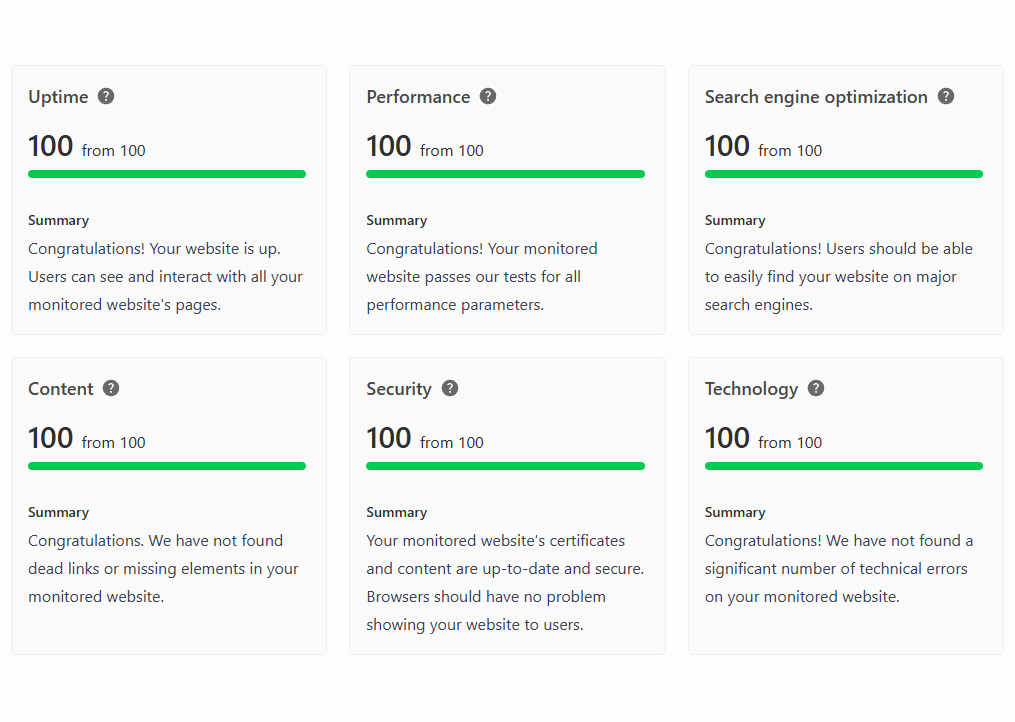Click the help icon beside Performance

point(488,97)
